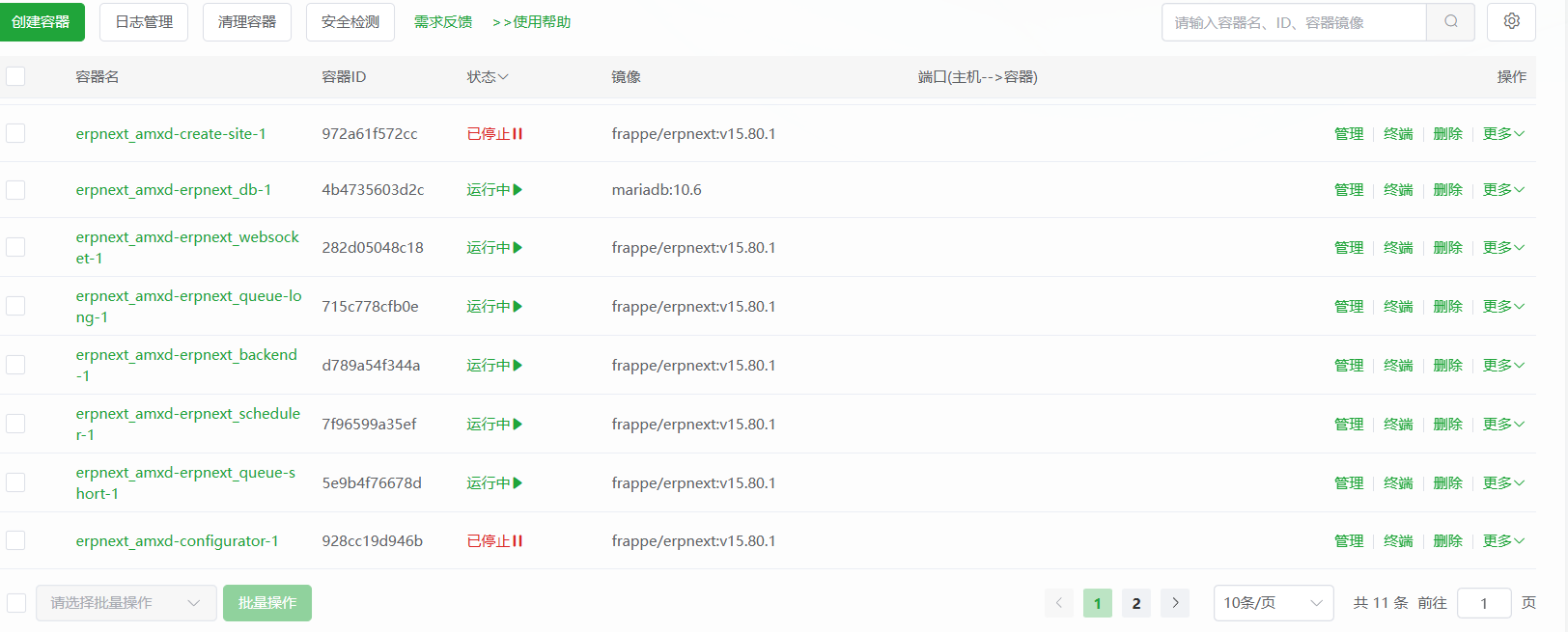Expand 更多 menu for create-site-1 row
The width and height of the screenshot is (1568, 632).
pos(1503,134)
